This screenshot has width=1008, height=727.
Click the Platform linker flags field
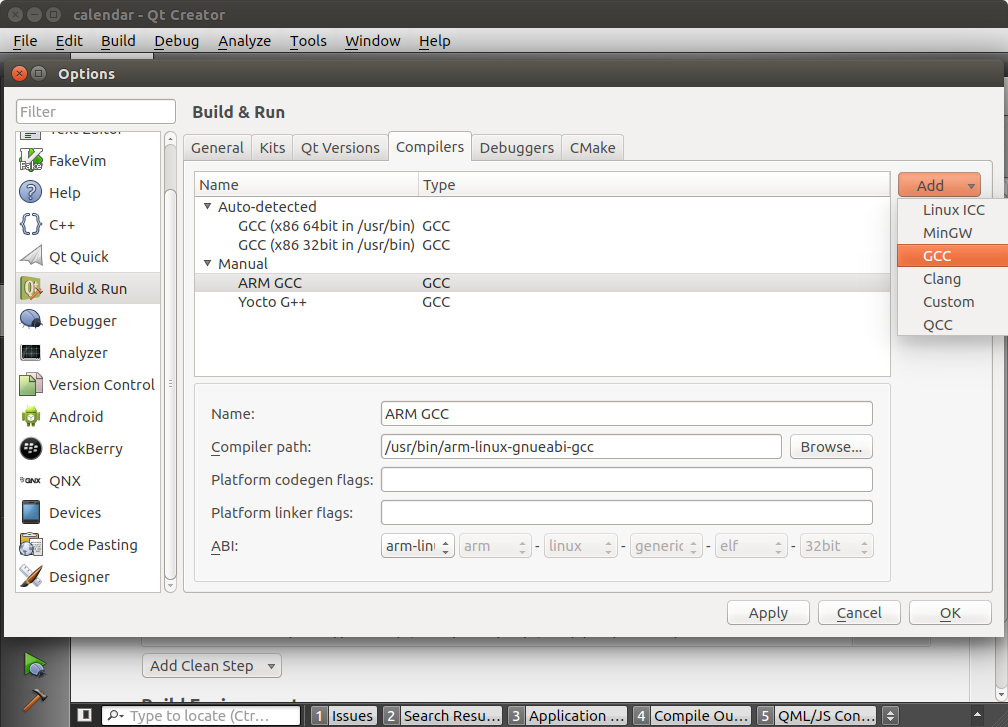click(627, 512)
